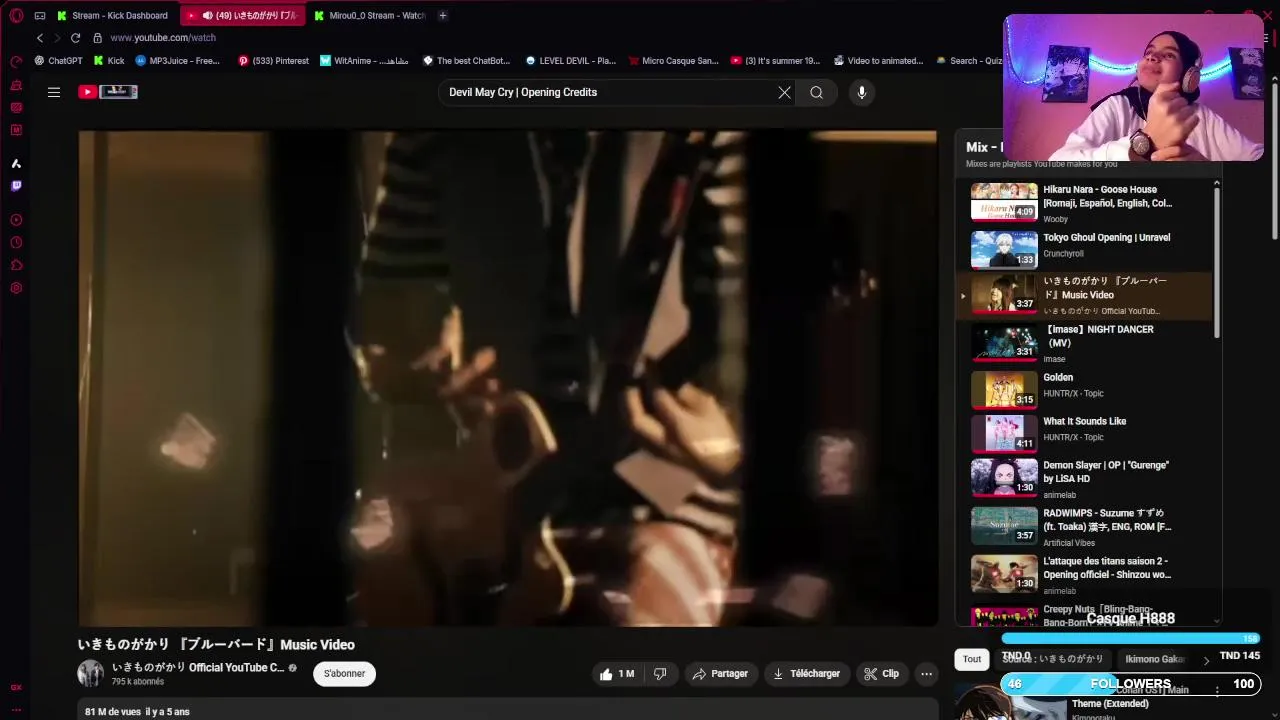
Task: Play Golden by HUNTR/X
Action: click(1084, 389)
